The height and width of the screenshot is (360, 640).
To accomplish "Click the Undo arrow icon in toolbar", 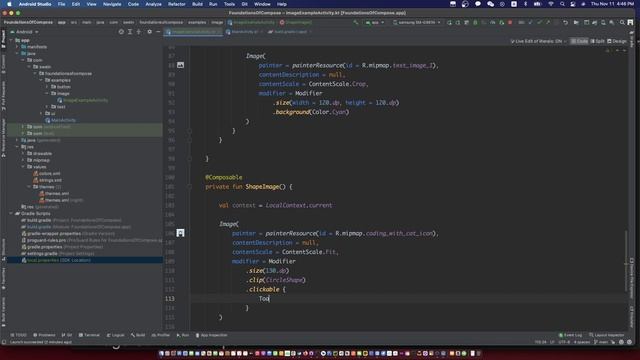I will (x=565, y=22).
